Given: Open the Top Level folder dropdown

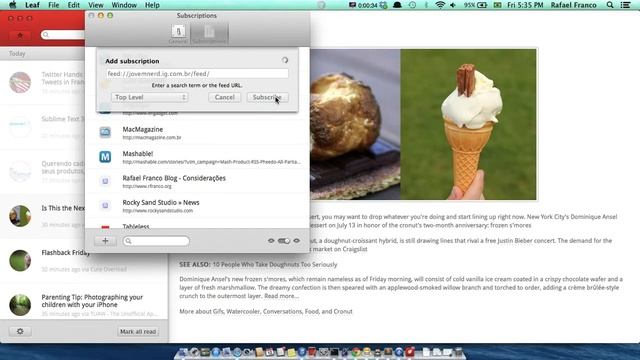Looking at the screenshot, I should 149,97.
